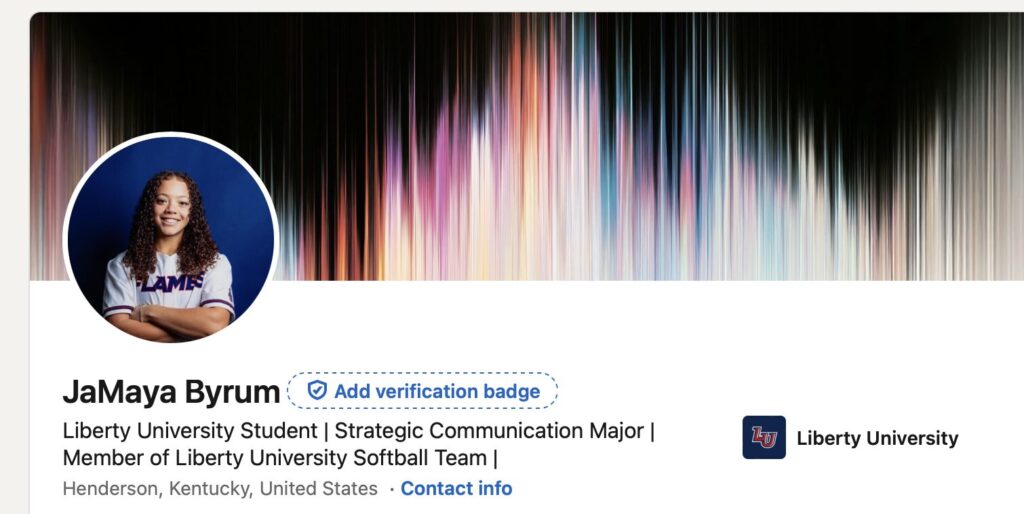Image resolution: width=1024 pixels, height=514 pixels.
Task: Open the Liberty University school name link
Action: pos(877,438)
